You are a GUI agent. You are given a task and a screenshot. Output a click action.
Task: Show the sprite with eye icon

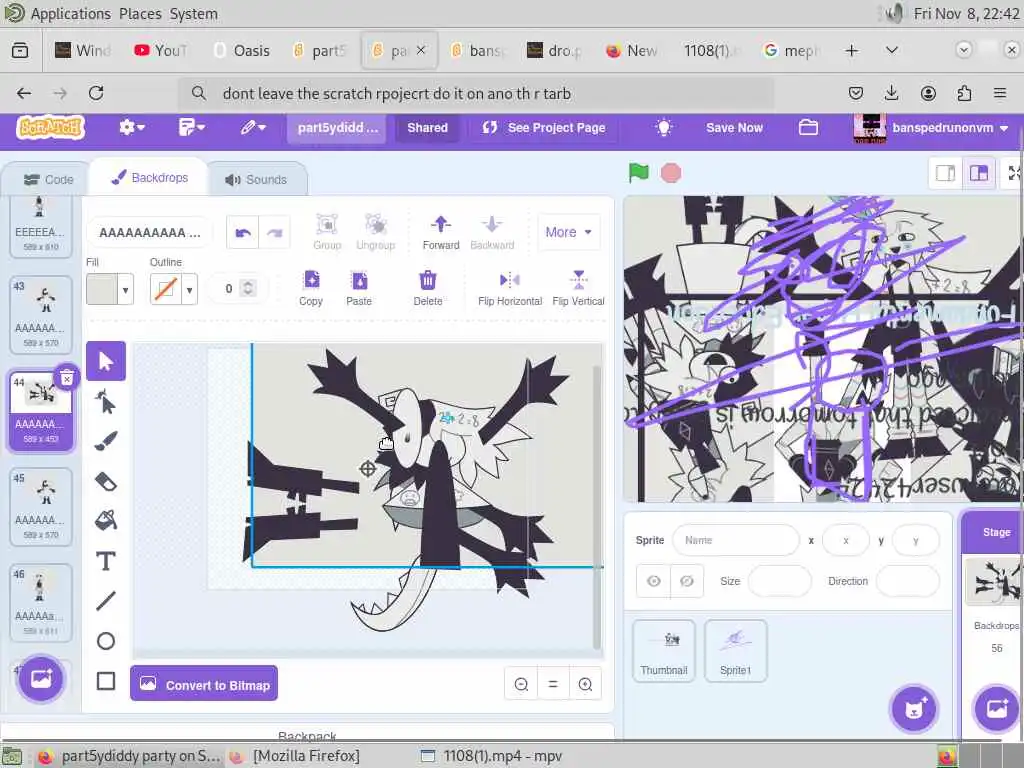pyautogui.click(x=654, y=581)
